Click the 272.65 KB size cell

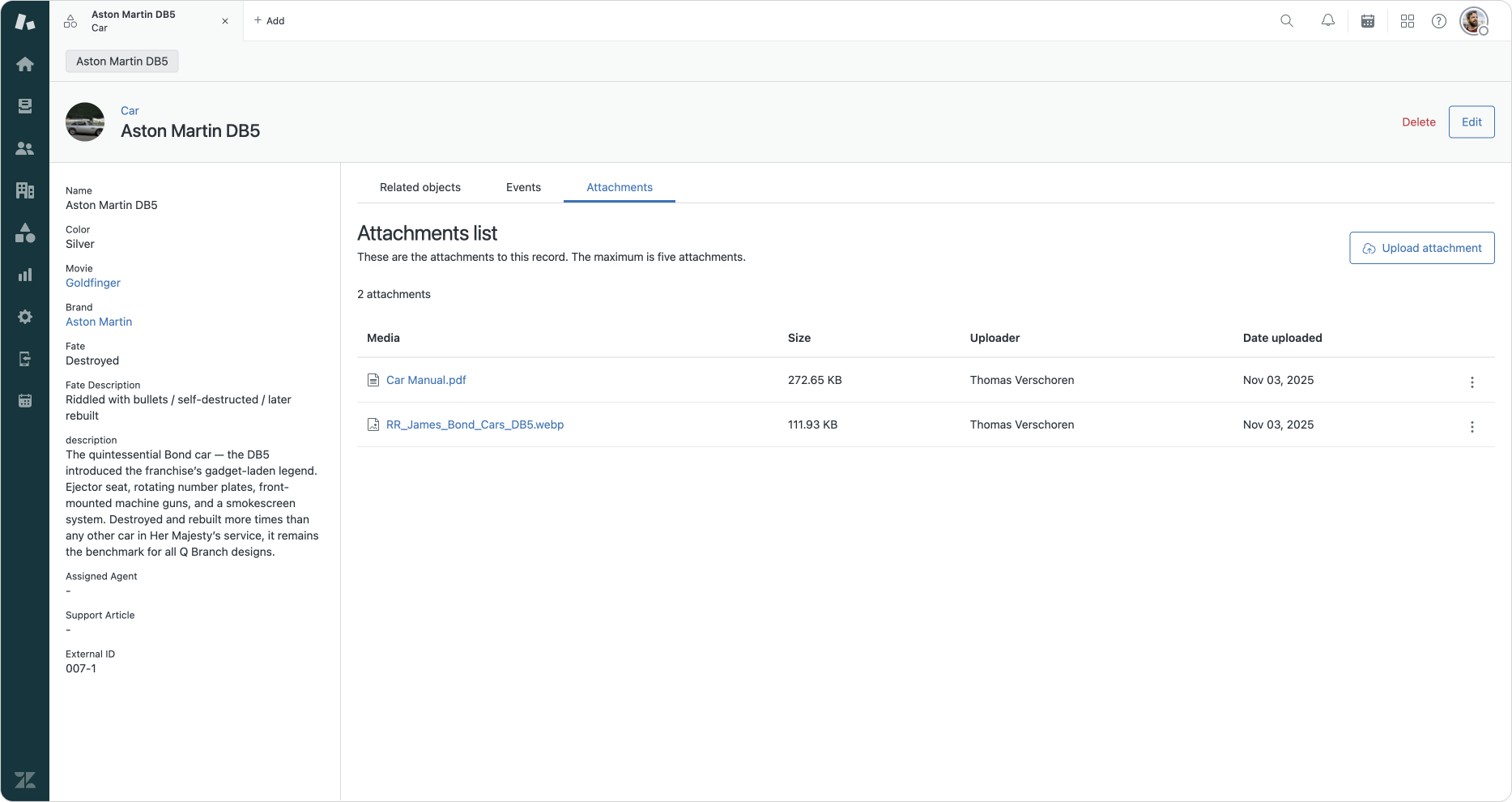815,380
